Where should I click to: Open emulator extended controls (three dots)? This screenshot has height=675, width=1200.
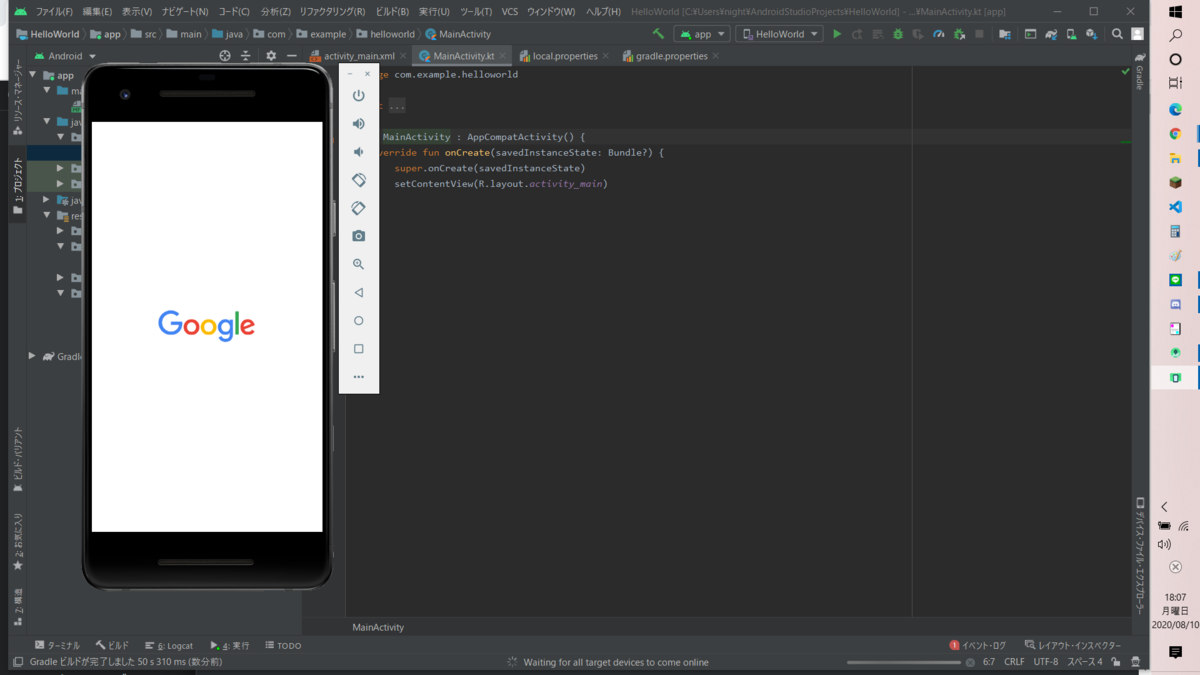coord(358,377)
